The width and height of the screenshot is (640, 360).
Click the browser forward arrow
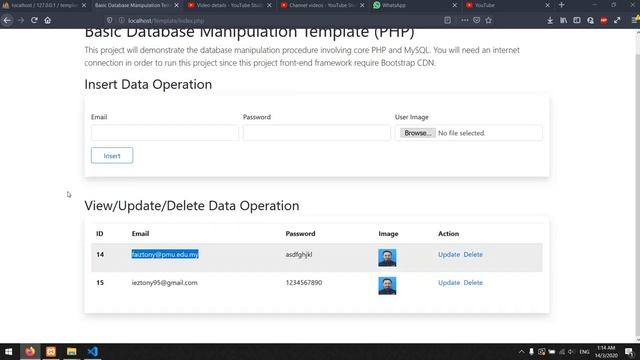click(x=21, y=20)
